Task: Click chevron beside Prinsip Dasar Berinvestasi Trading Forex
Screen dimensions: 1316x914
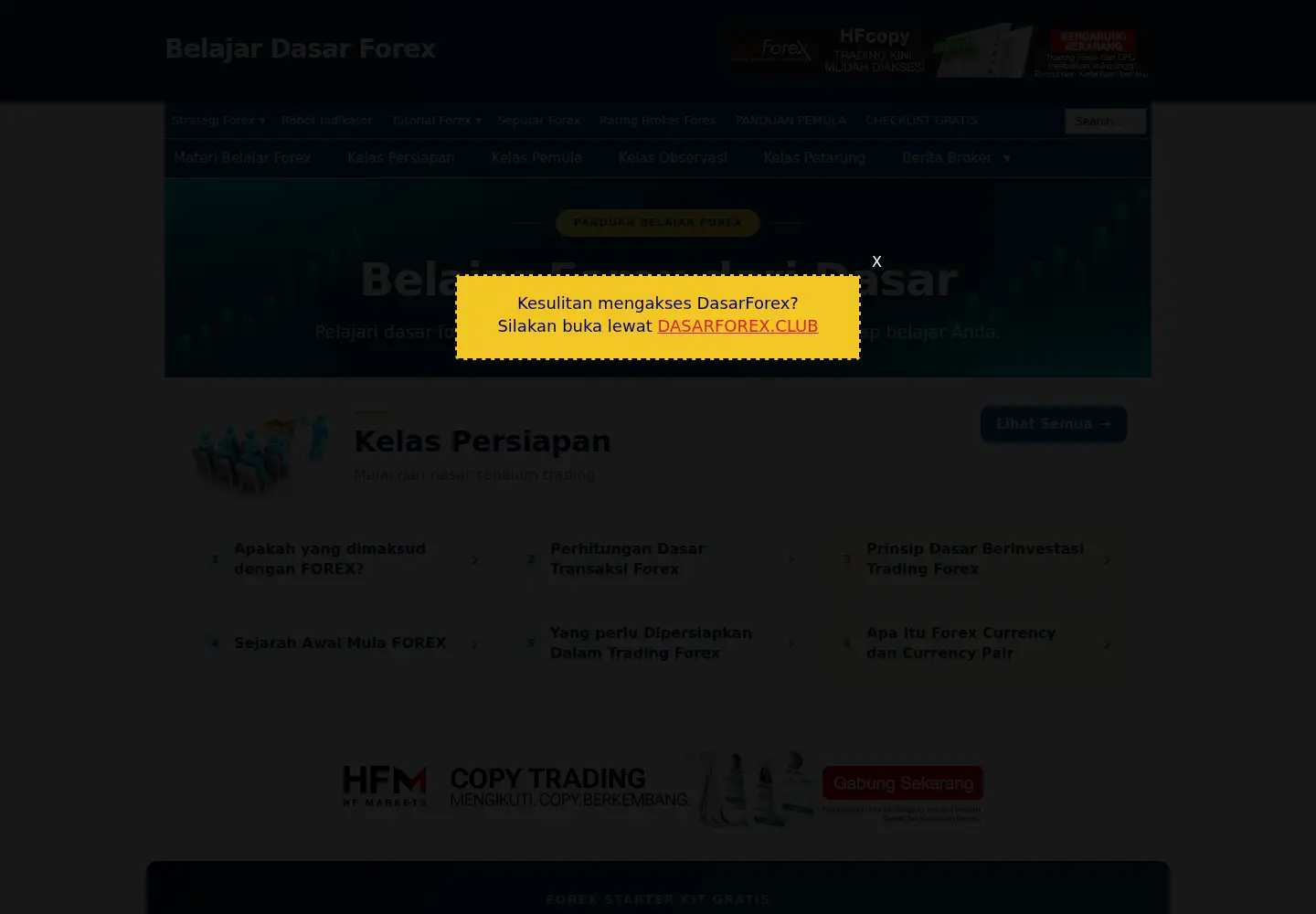Action: pos(1107,560)
